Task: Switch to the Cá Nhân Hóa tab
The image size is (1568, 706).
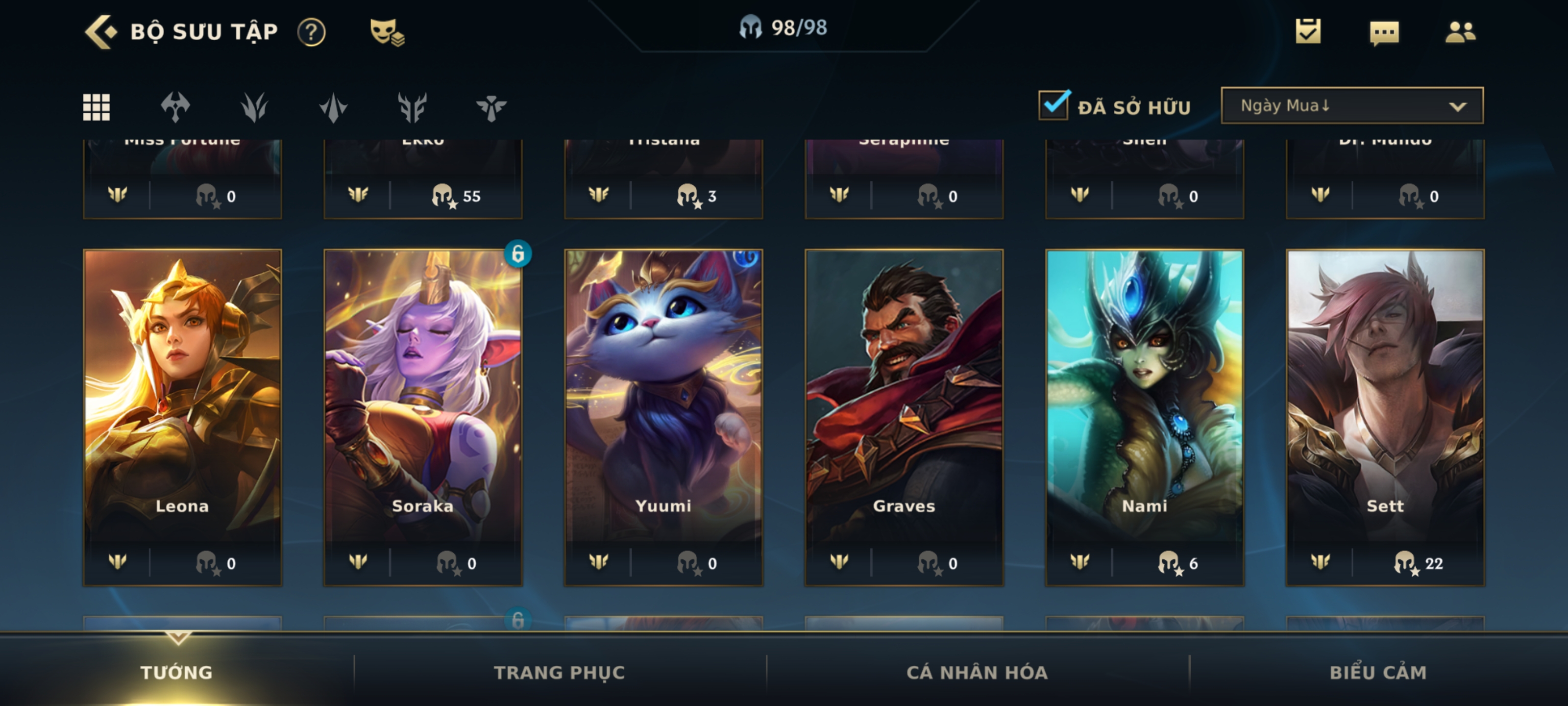Action: pos(977,673)
